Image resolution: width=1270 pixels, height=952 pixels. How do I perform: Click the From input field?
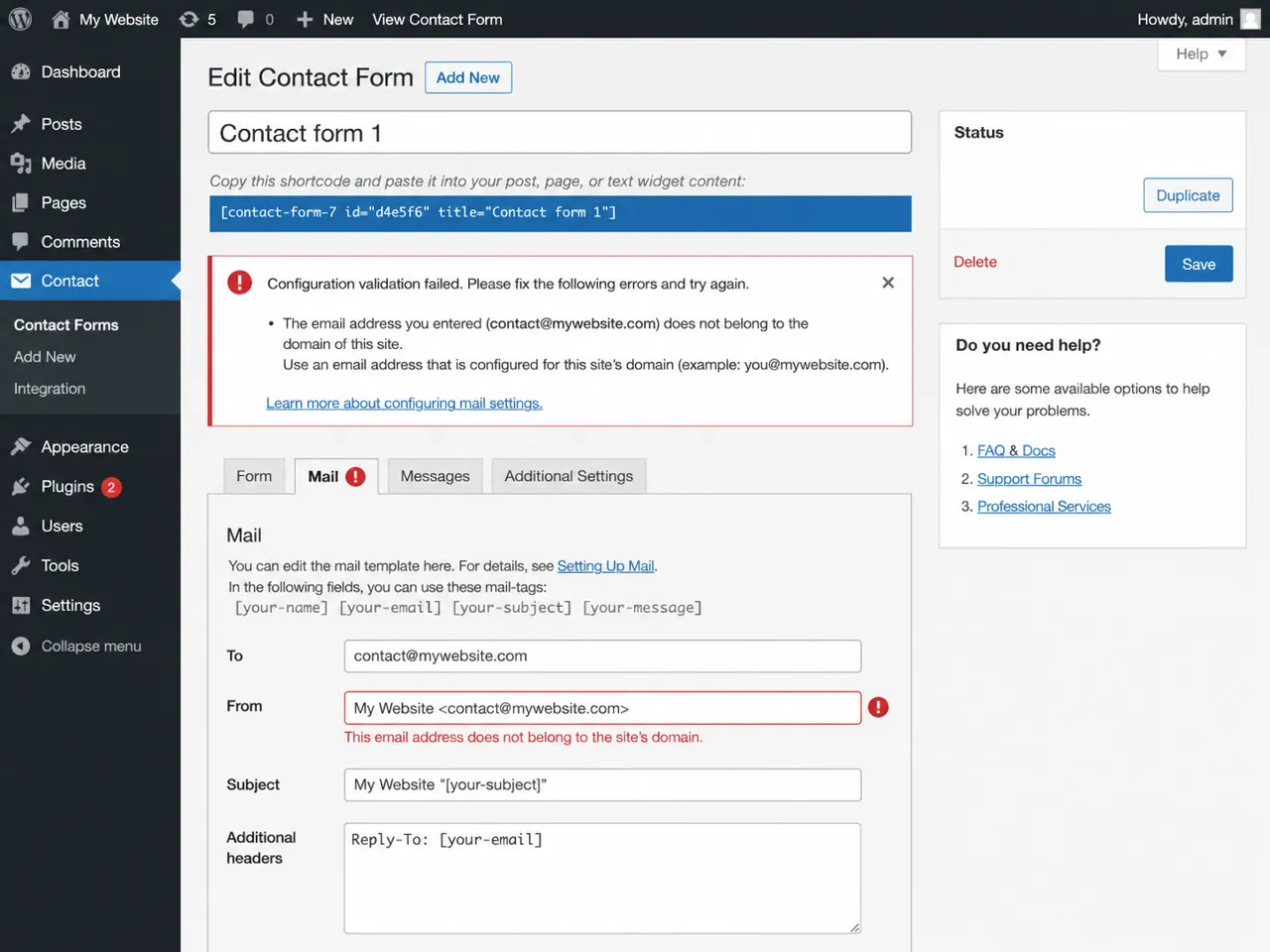coord(602,708)
